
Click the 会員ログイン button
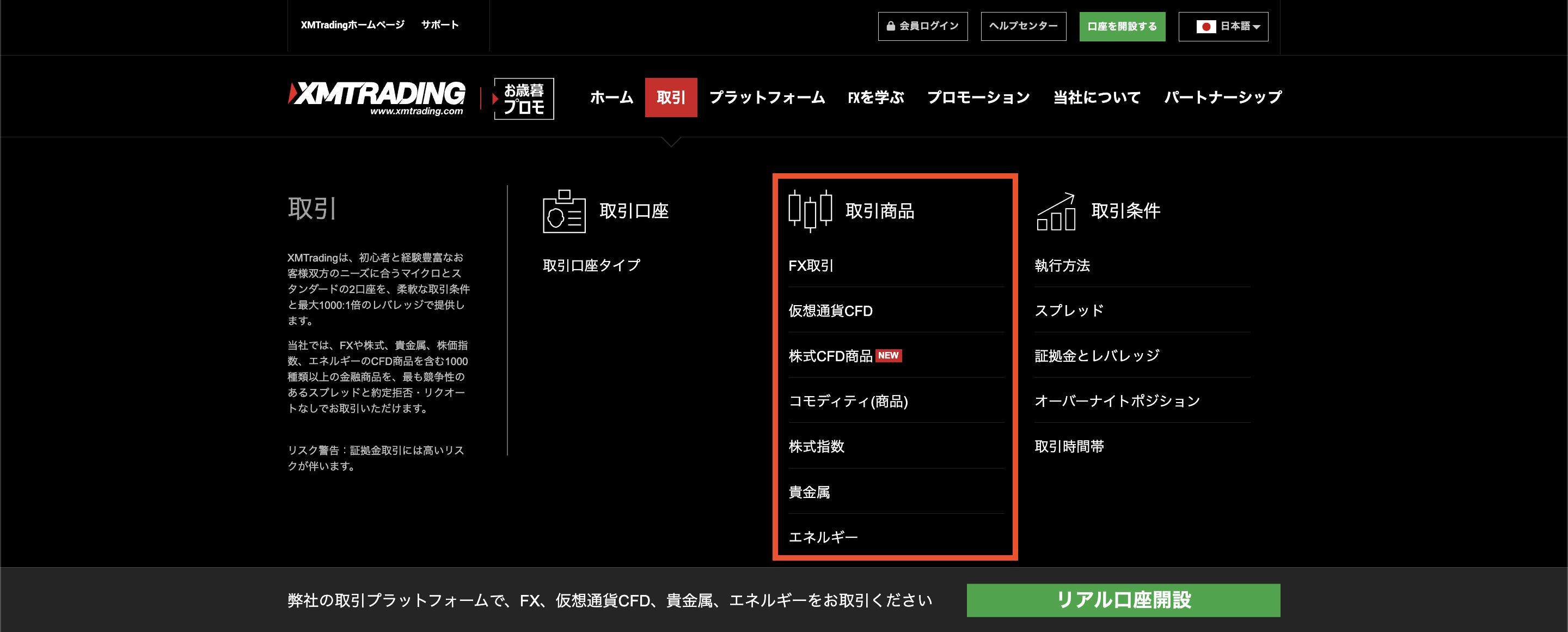922,27
